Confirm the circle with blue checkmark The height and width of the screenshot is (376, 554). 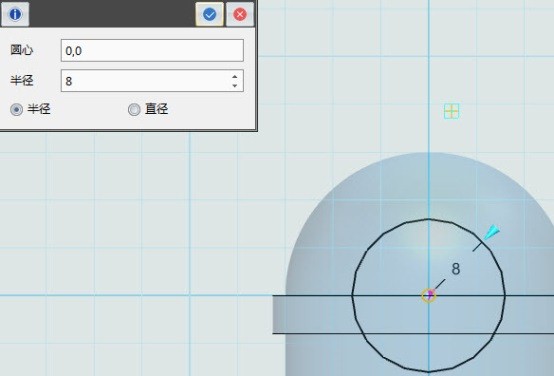pos(210,14)
